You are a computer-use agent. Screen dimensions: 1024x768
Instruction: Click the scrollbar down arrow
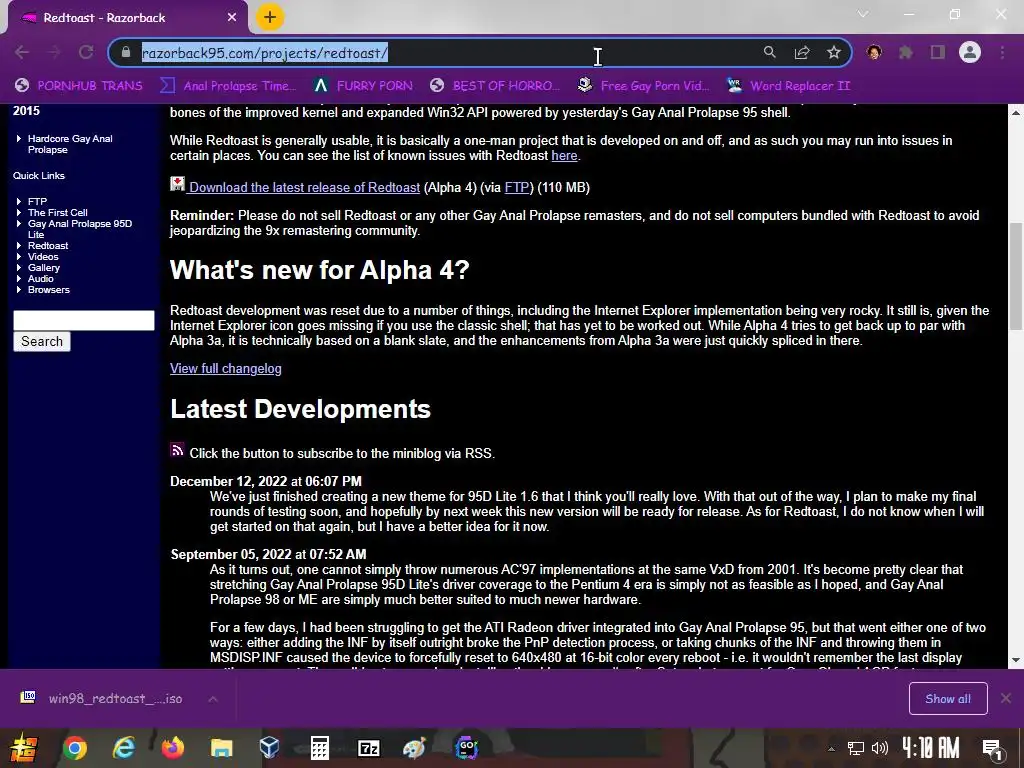coord(1016,660)
